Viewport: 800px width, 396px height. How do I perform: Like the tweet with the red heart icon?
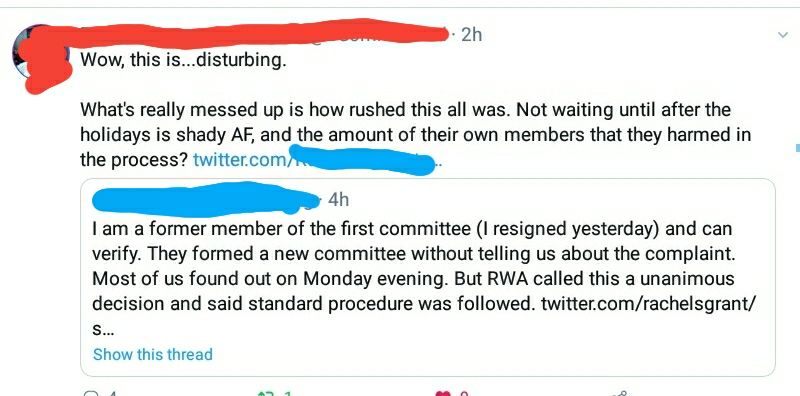(443, 393)
